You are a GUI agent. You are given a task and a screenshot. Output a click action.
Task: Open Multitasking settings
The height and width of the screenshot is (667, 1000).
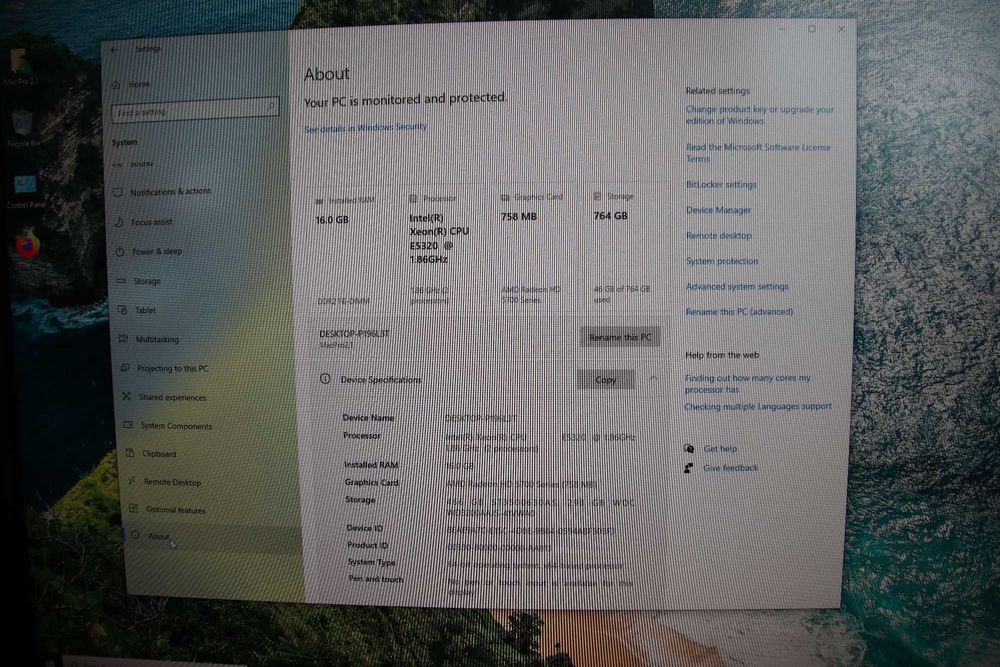[x=157, y=339]
